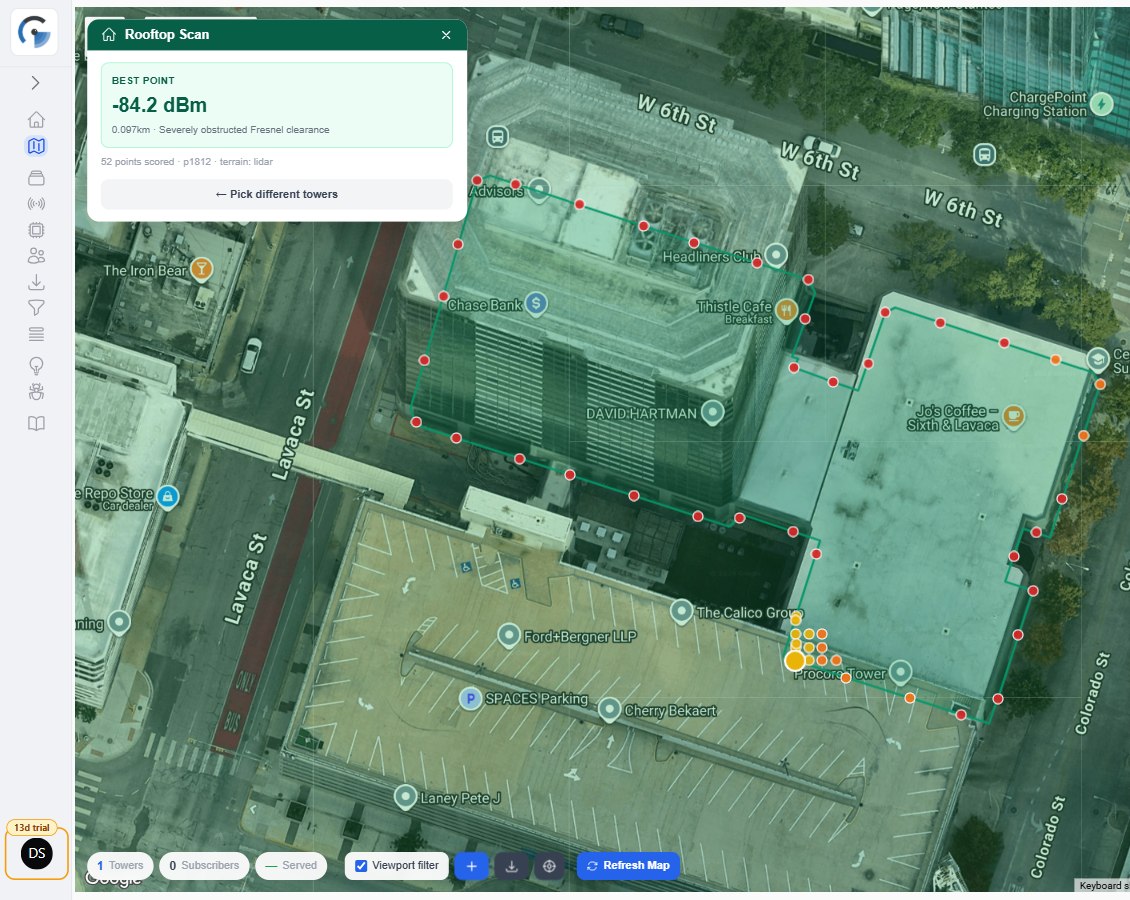Select the Map icon in sidebar

tap(36, 146)
